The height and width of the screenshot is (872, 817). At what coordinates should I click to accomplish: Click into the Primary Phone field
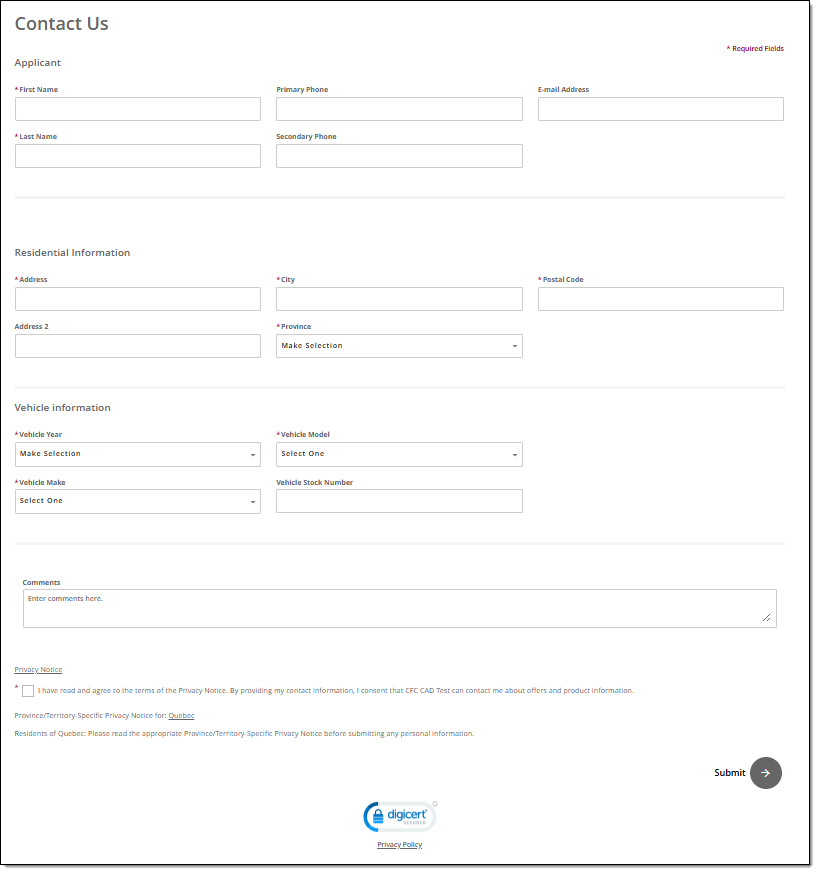click(x=399, y=109)
